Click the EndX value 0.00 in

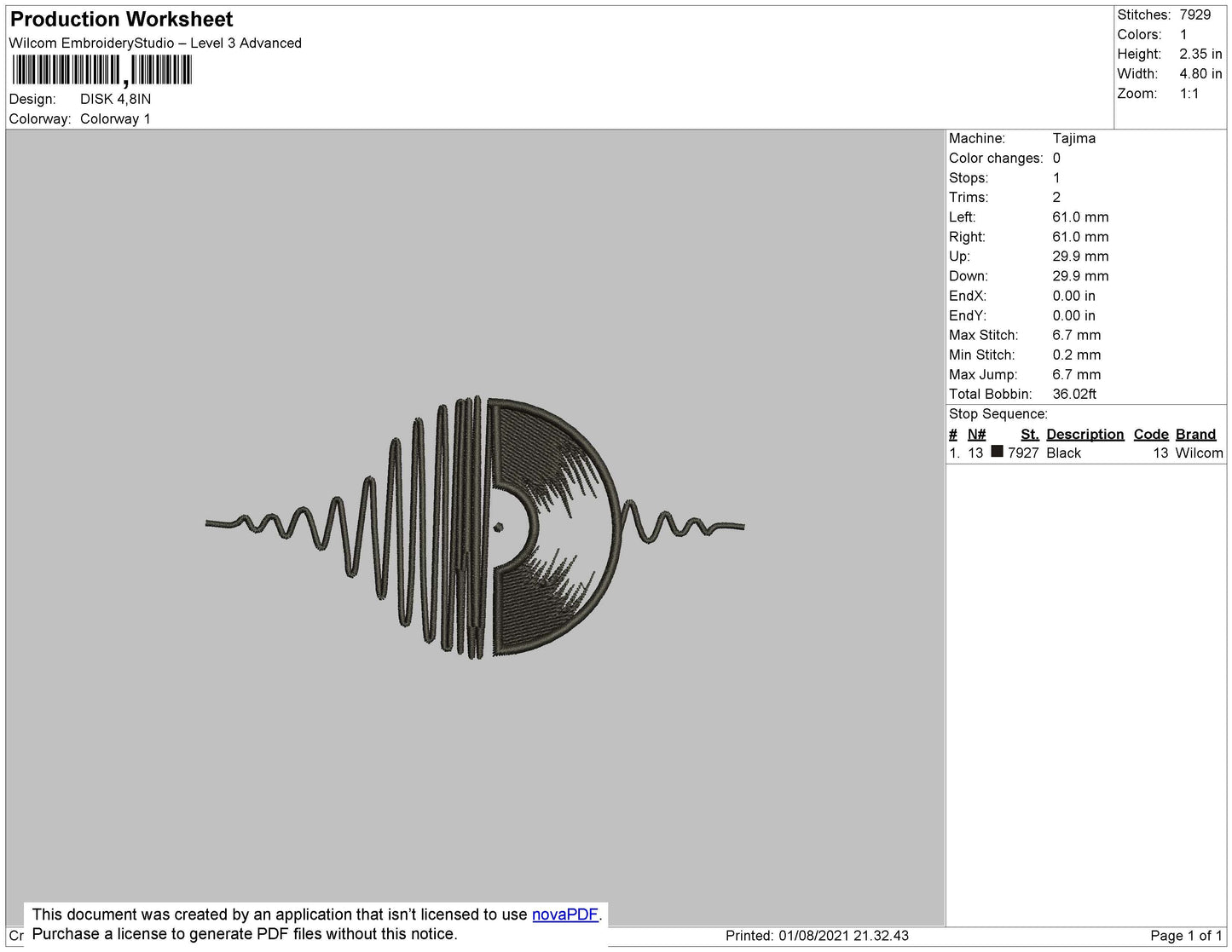(1074, 295)
